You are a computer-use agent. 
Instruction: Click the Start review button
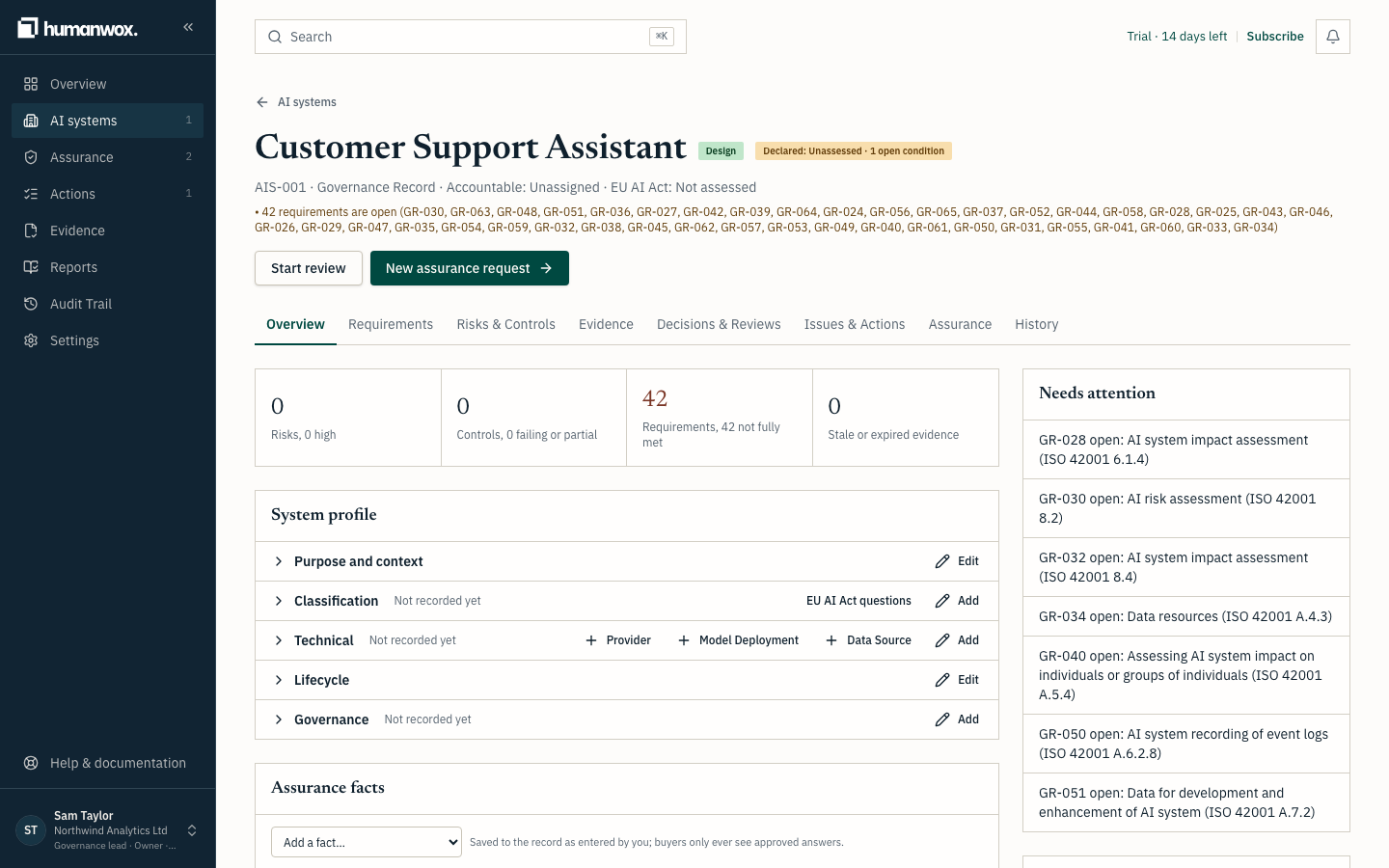click(309, 268)
